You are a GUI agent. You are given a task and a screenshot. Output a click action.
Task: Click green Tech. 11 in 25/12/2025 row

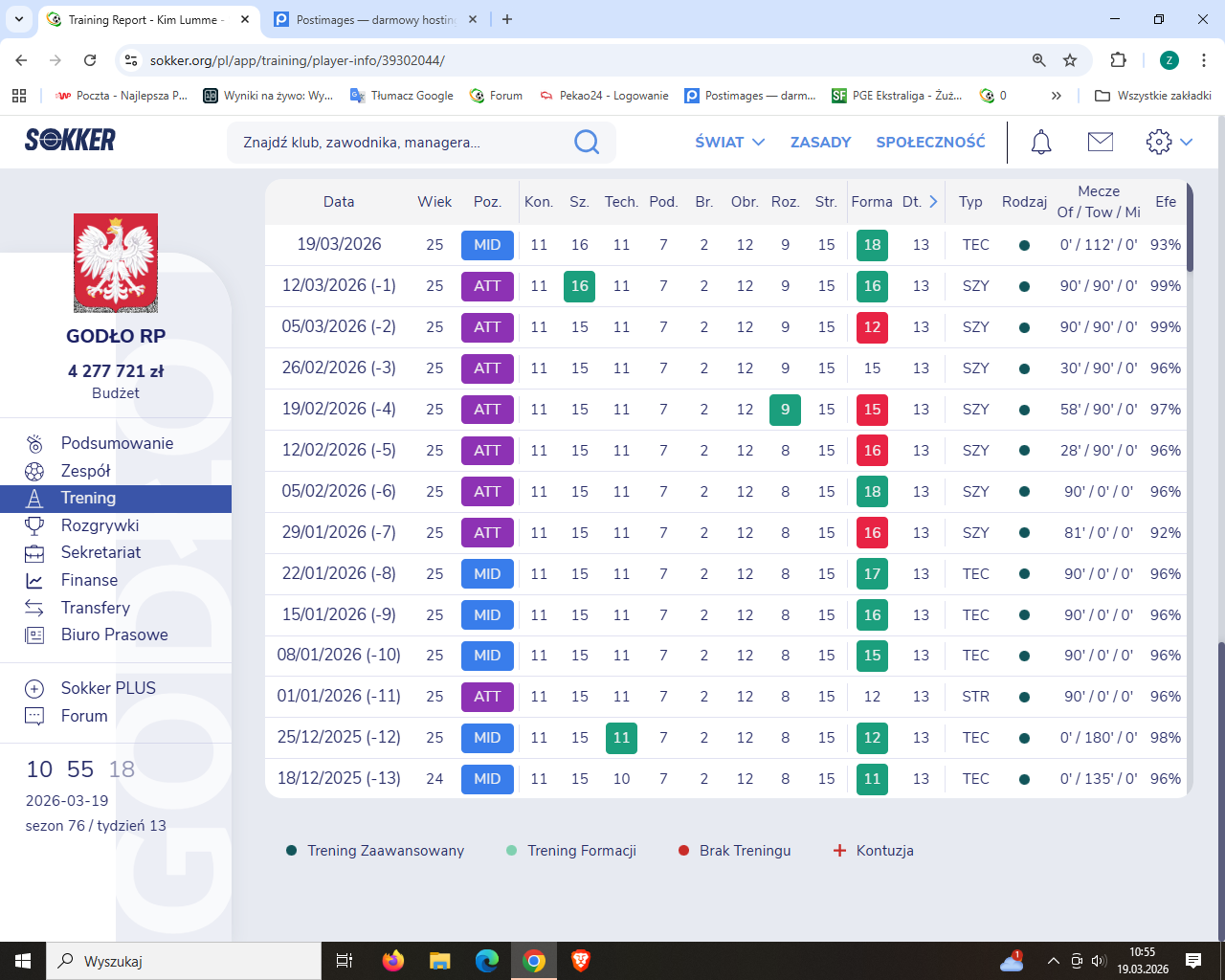click(x=621, y=738)
